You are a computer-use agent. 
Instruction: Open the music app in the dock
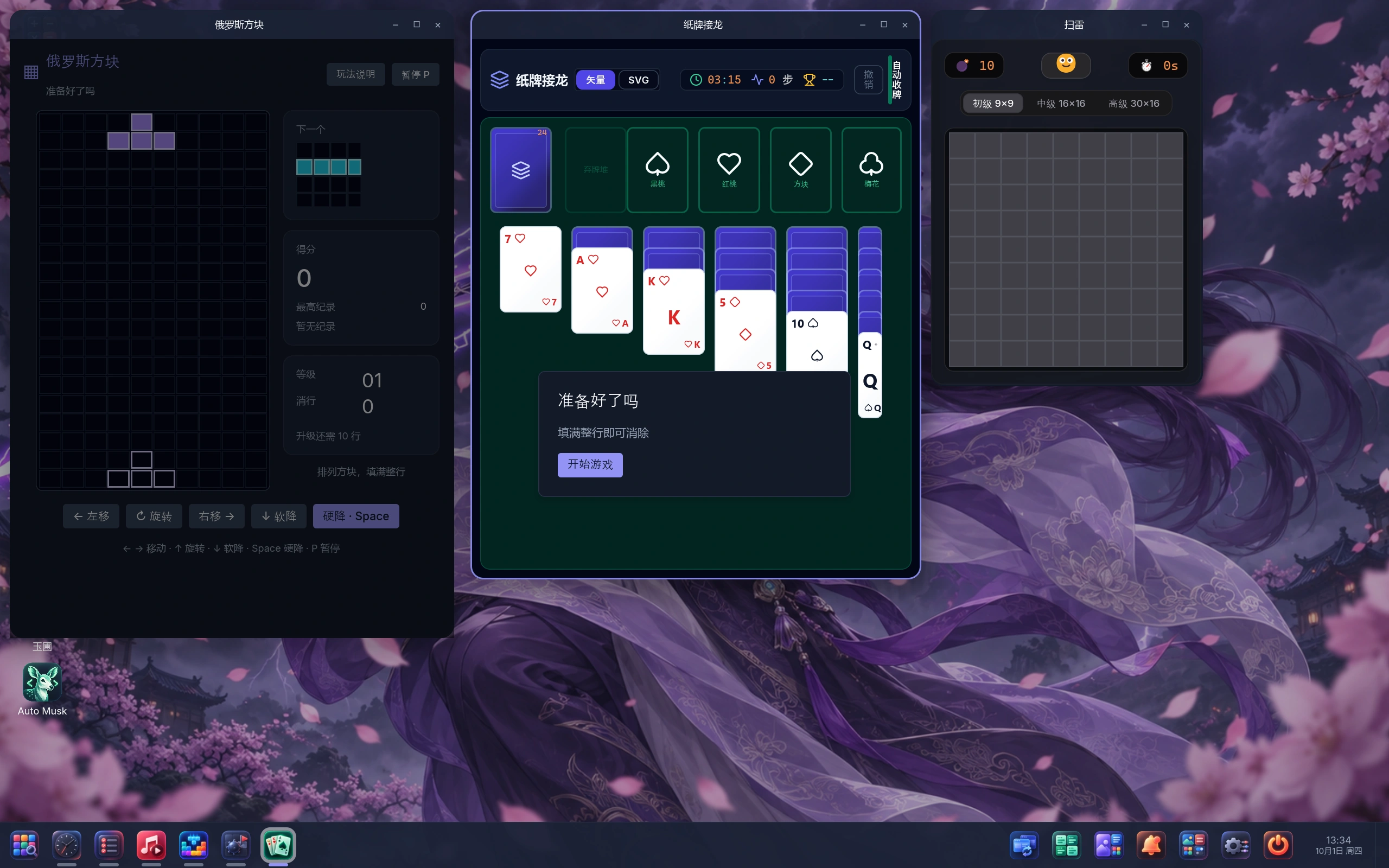click(x=151, y=845)
